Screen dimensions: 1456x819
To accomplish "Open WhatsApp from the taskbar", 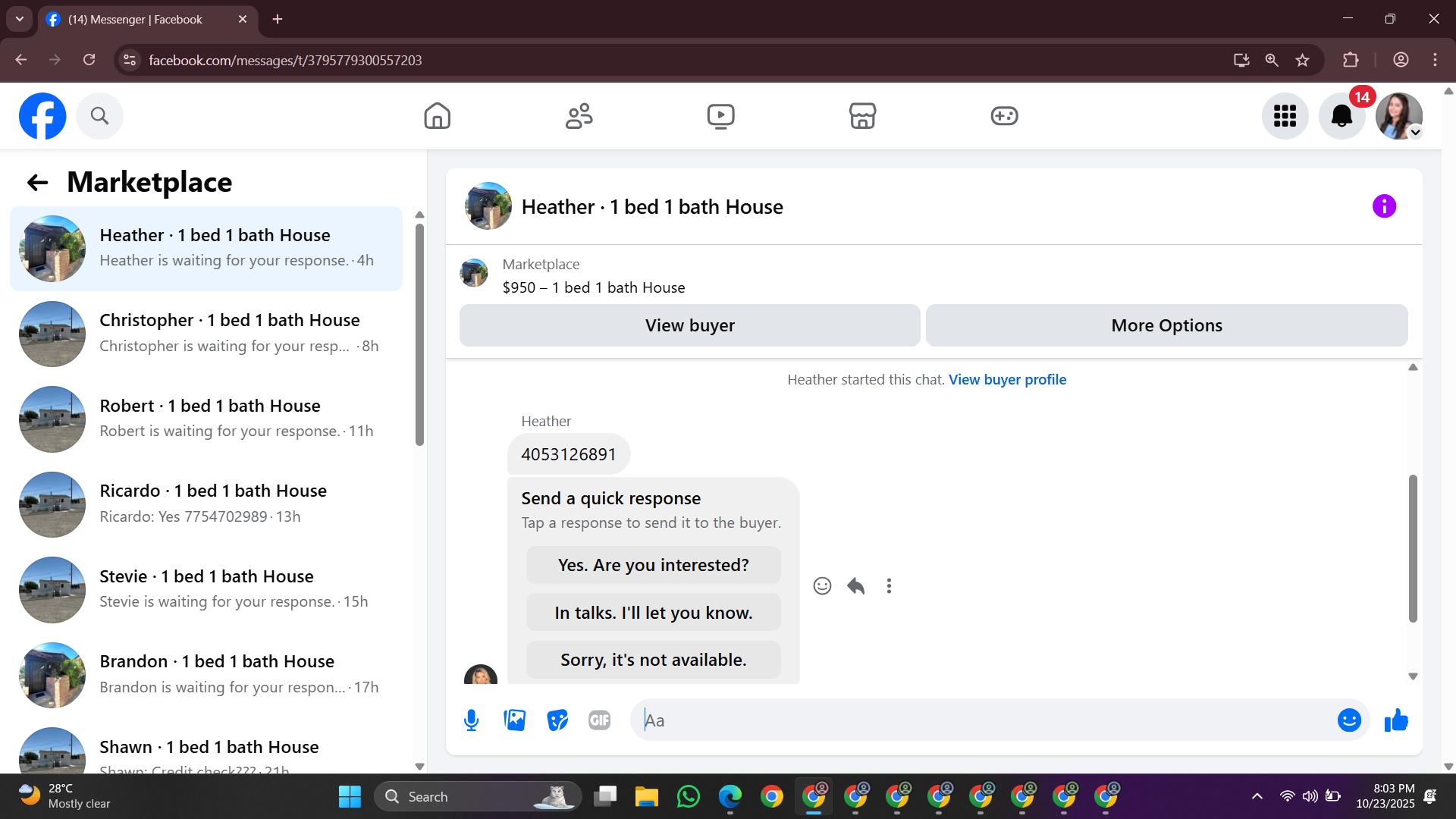I will pos(688,797).
